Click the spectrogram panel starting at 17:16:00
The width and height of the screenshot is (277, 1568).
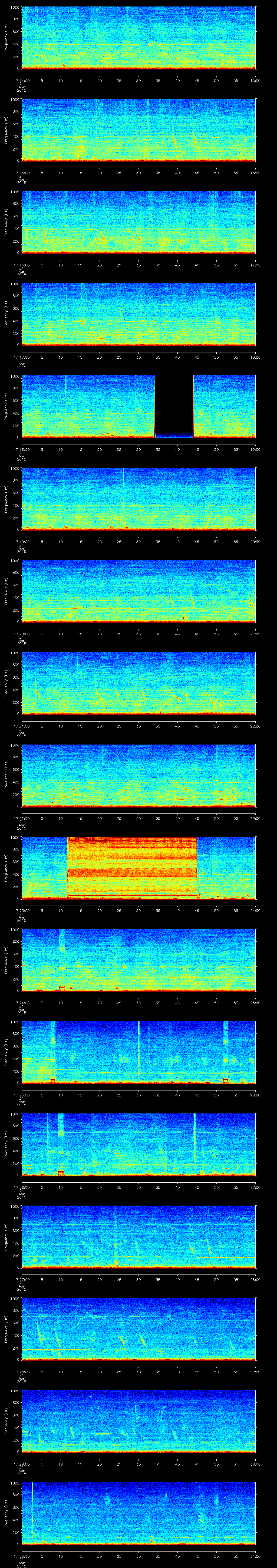tap(139, 223)
